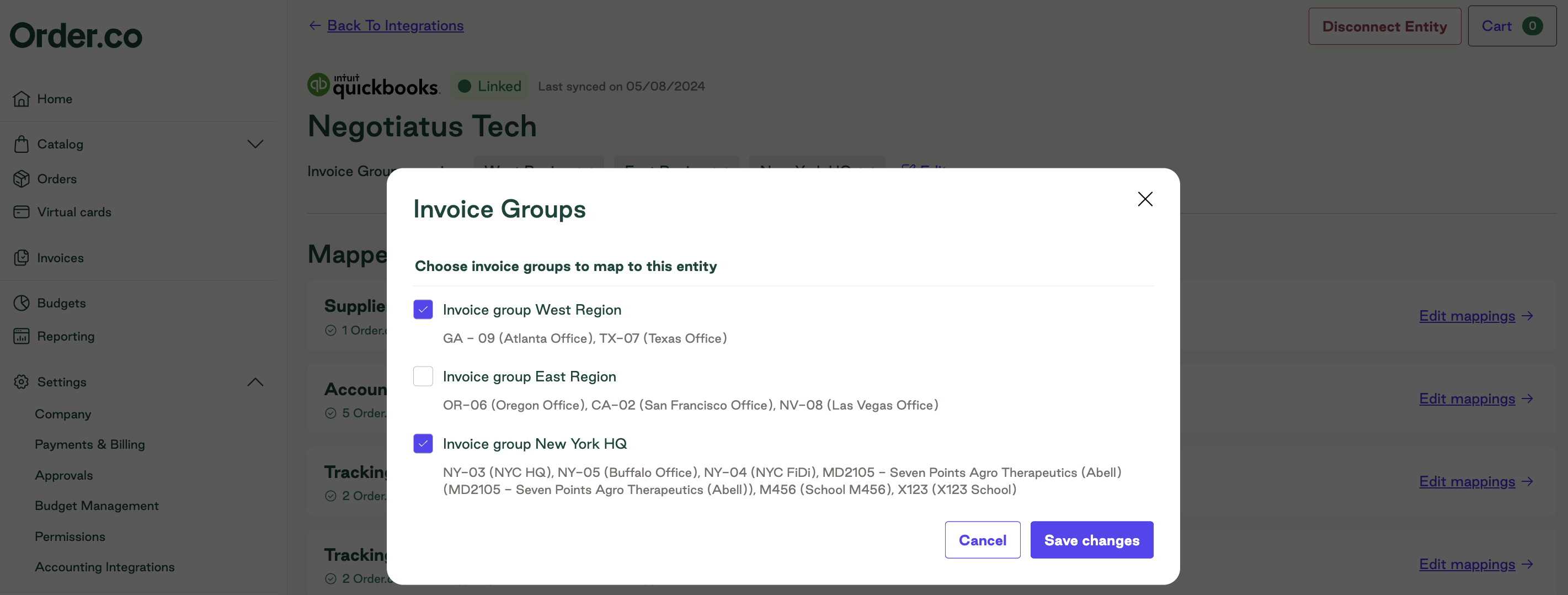Click Back To Integrations link
The height and width of the screenshot is (595, 1568).
tap(395, 25)
